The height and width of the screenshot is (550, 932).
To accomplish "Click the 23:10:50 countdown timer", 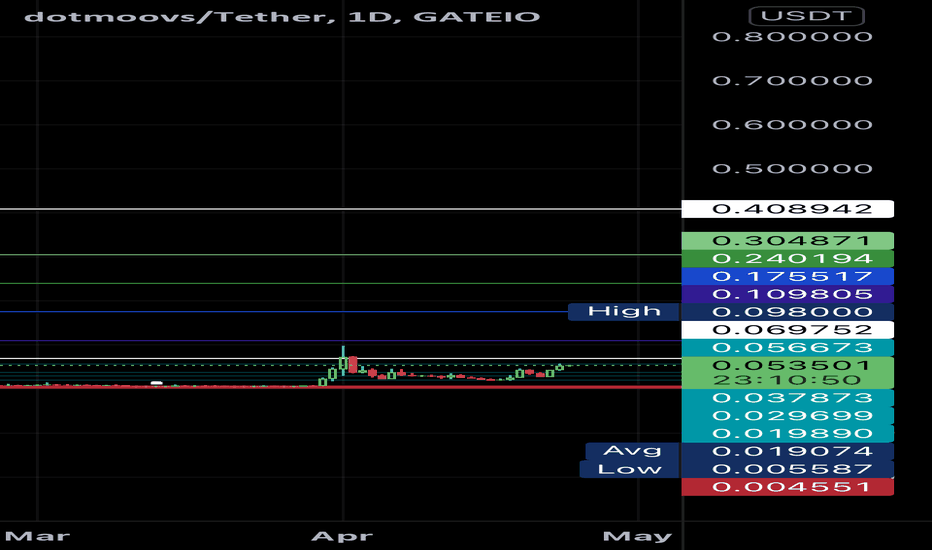I will pyautogui.click(x=787, y=381).
